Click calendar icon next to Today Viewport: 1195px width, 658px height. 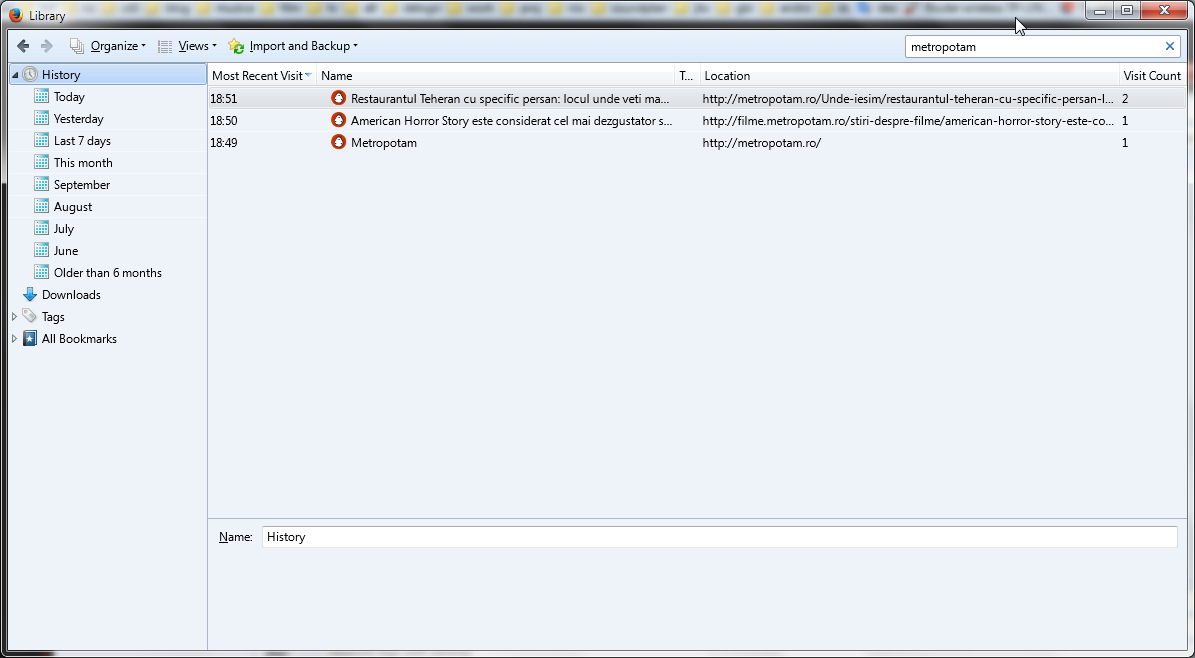pos(41,97)
